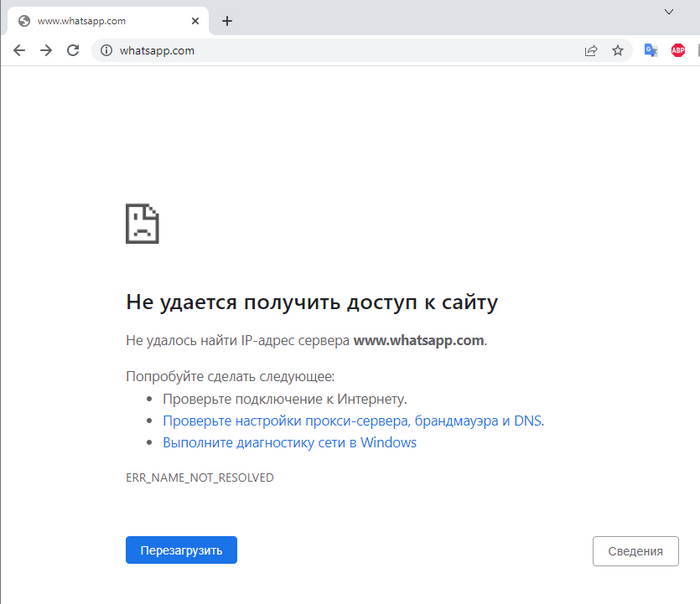
Task: Expand the tab search dropdown chevron
Action: (x=669, y=11)
